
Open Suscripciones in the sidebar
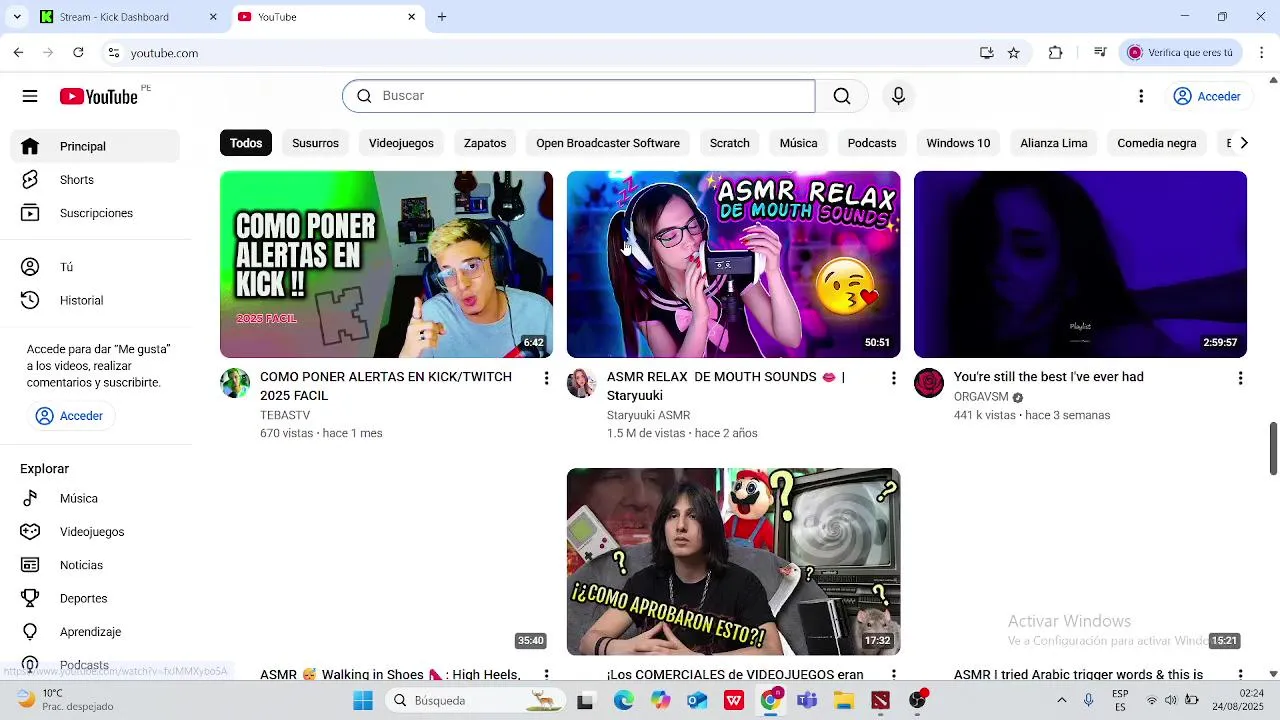click(x=96, y=213)
